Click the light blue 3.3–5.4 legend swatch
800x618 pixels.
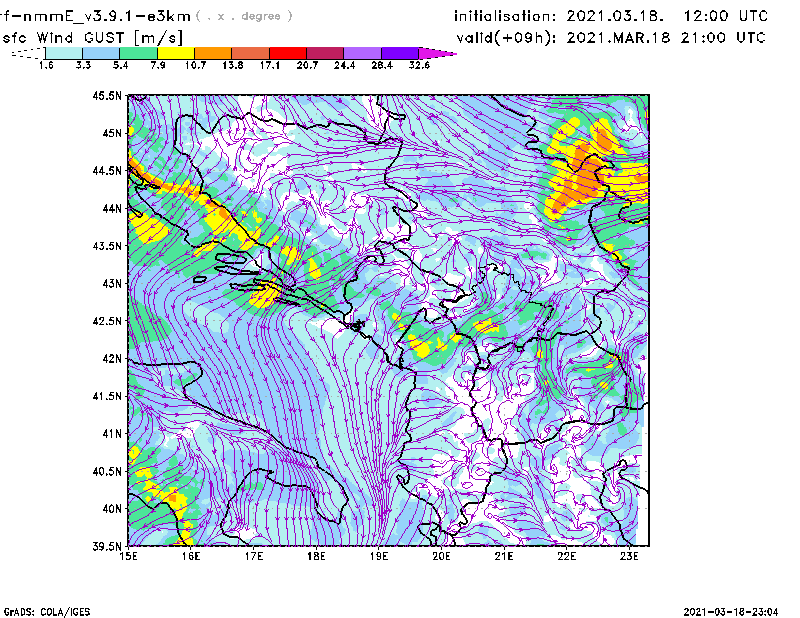point(102,53)
